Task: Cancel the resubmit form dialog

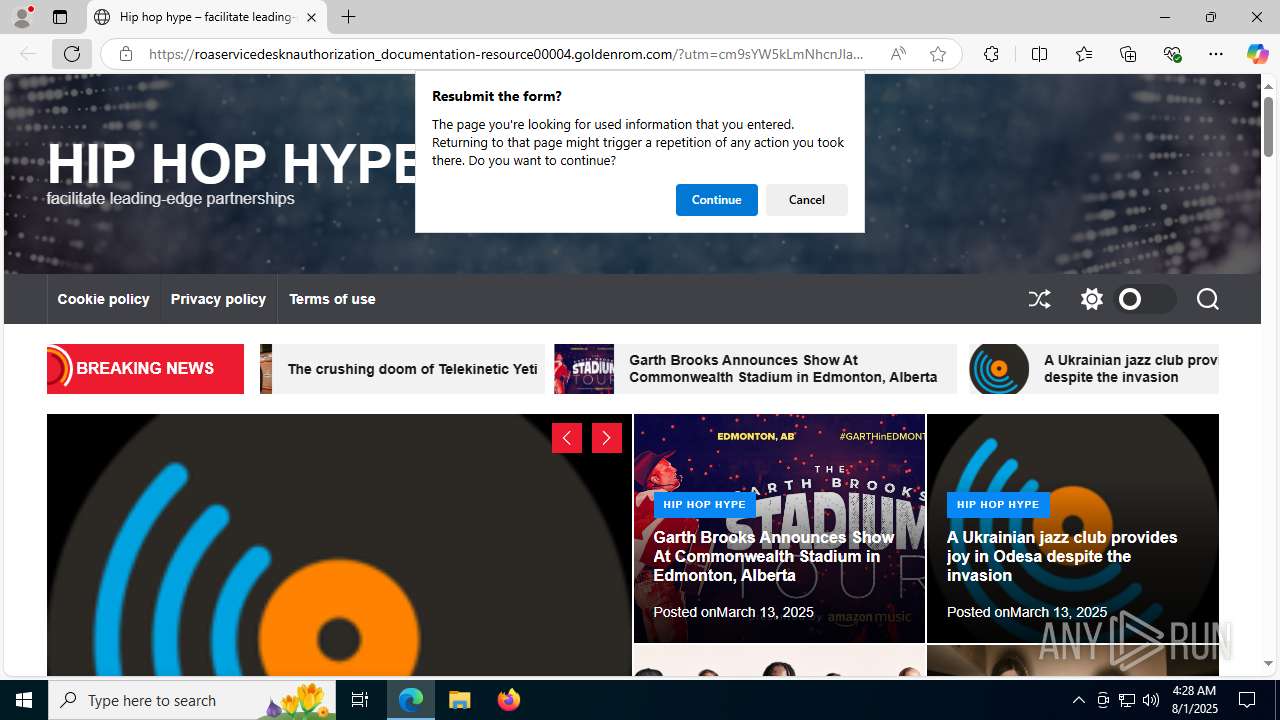Action: (806, 200)
